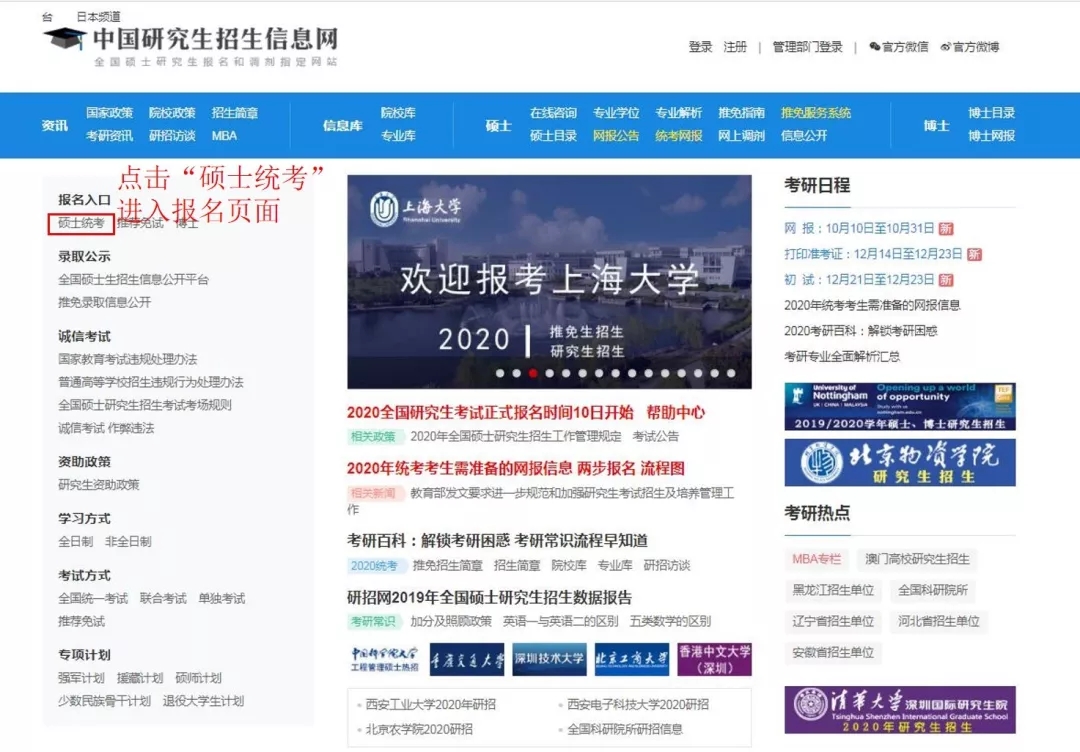Open 推免服务系统 in navigation bar
Viewport: 1080px width, 752px height.
click(x=816, y=112)
